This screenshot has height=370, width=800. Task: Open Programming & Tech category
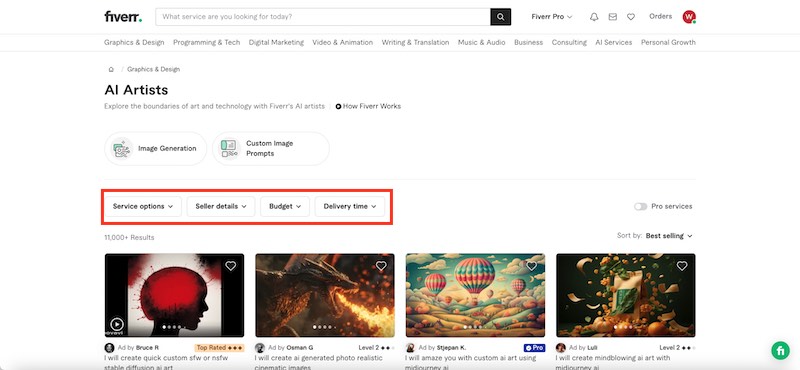(207, 42)
